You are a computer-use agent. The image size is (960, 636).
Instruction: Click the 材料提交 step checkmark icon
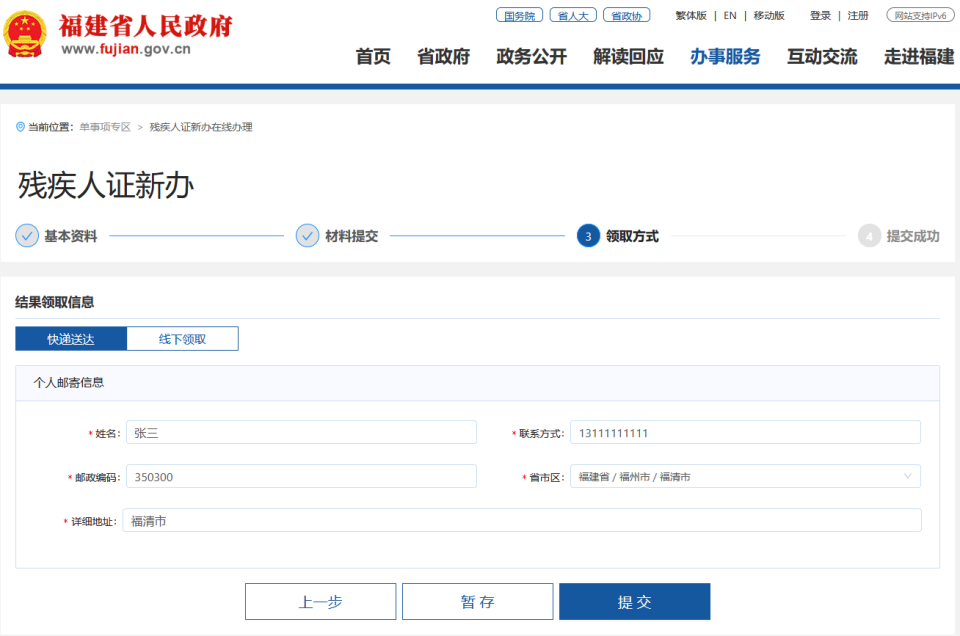point(307,236)
